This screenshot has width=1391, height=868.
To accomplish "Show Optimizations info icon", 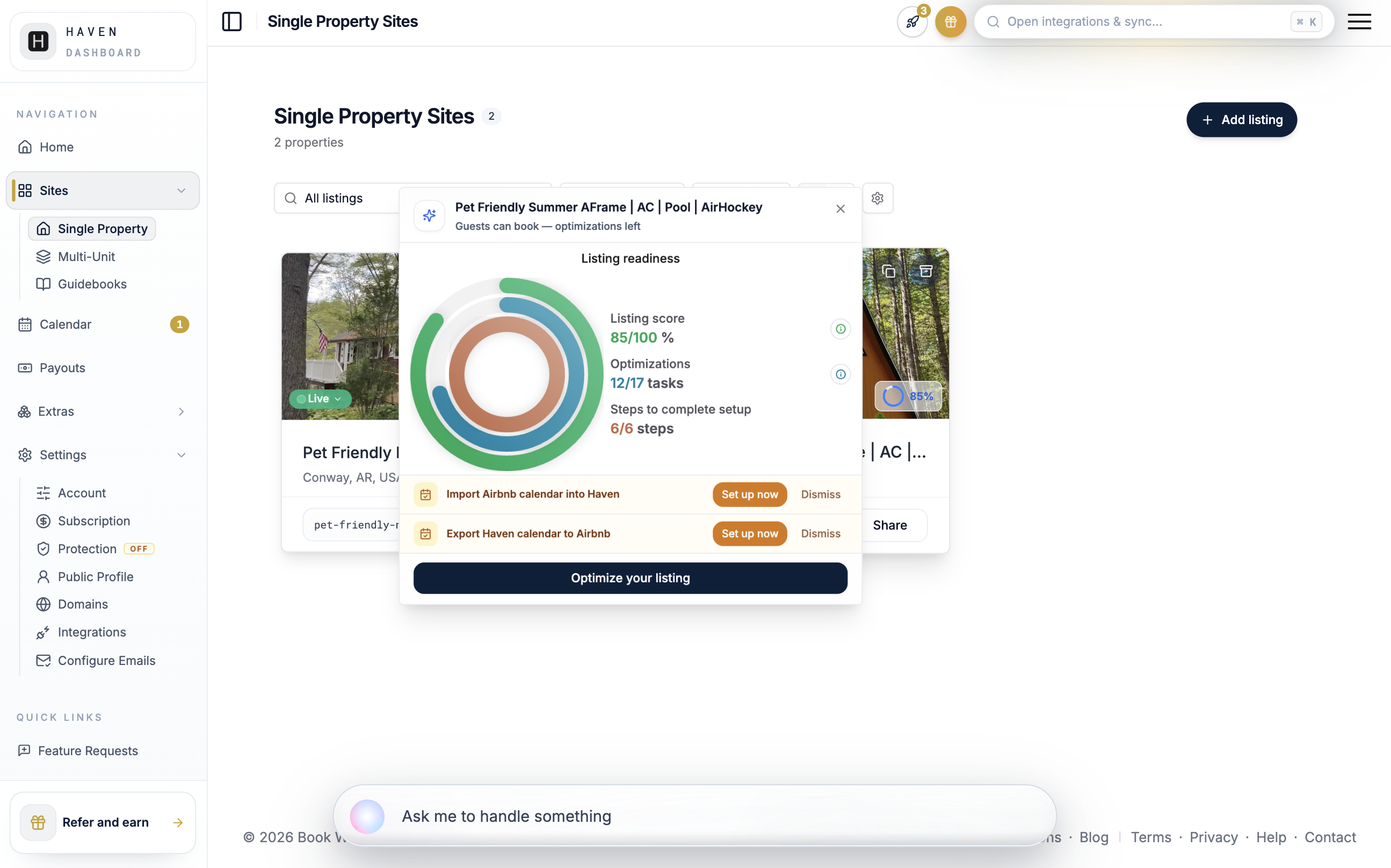I will pyautogui.click(x=840, y=374).
